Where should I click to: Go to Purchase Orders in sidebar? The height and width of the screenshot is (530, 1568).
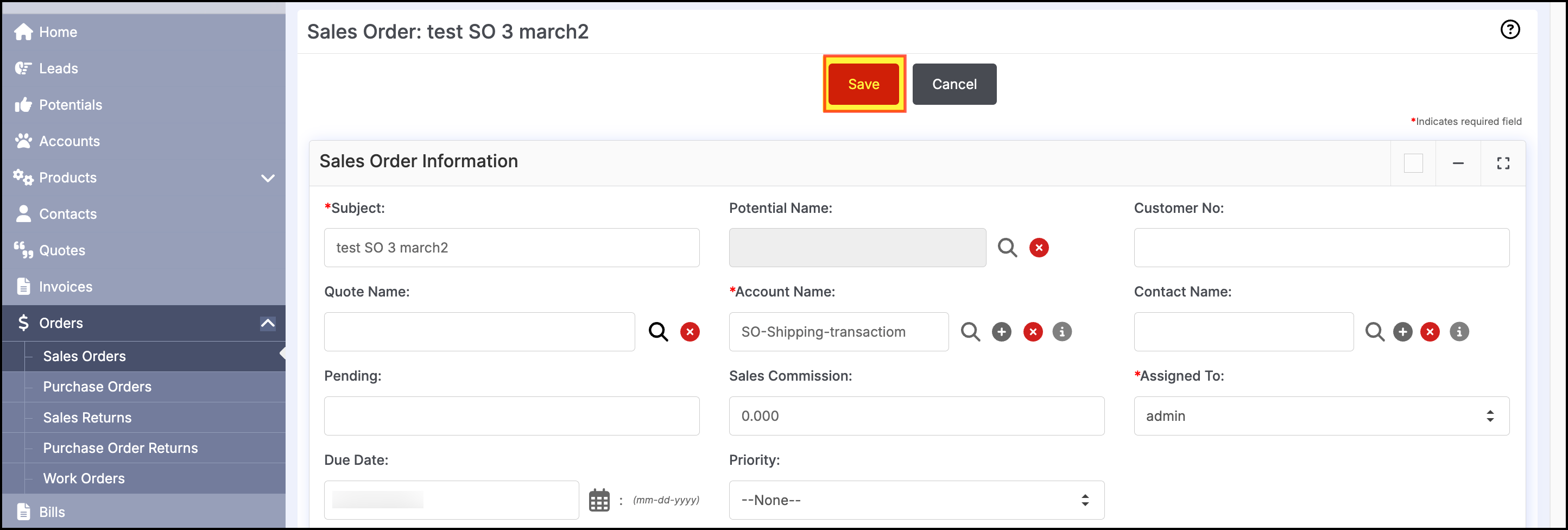click(97, 387)
